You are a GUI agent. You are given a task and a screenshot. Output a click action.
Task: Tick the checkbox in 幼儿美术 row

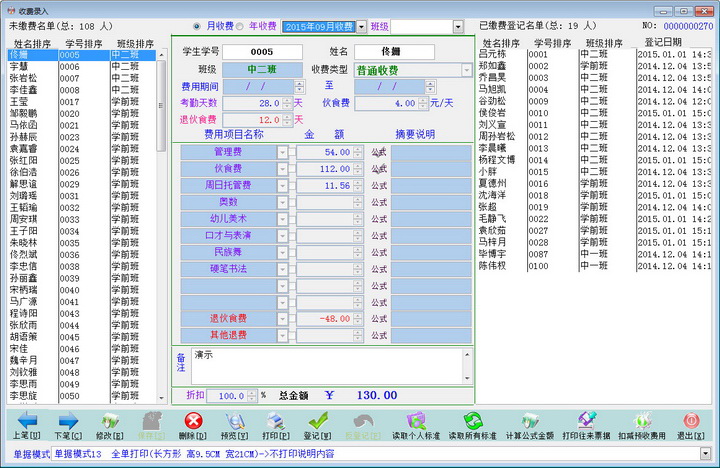point(292,219)
